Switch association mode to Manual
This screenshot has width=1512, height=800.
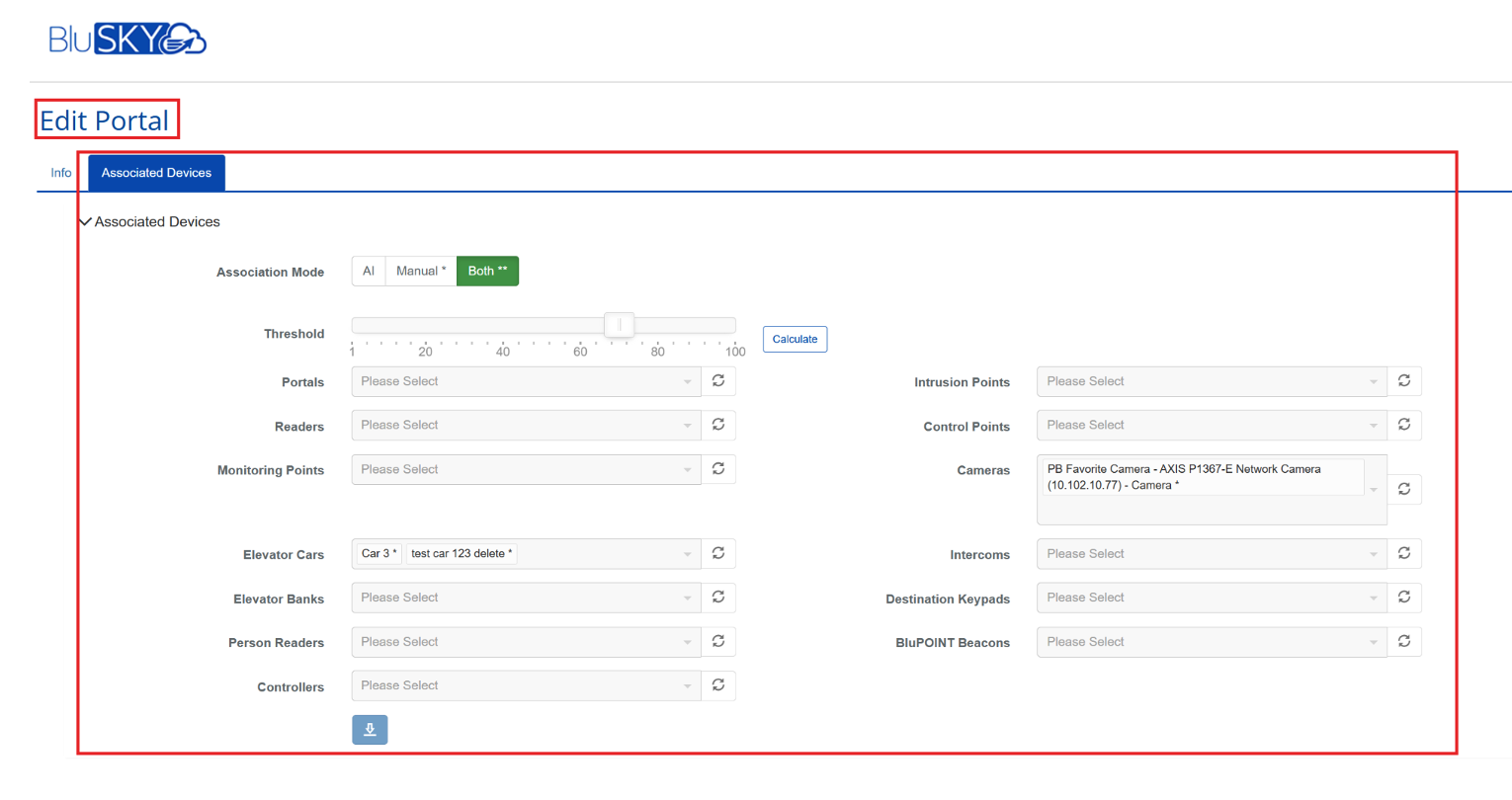(x=421, y=270)
